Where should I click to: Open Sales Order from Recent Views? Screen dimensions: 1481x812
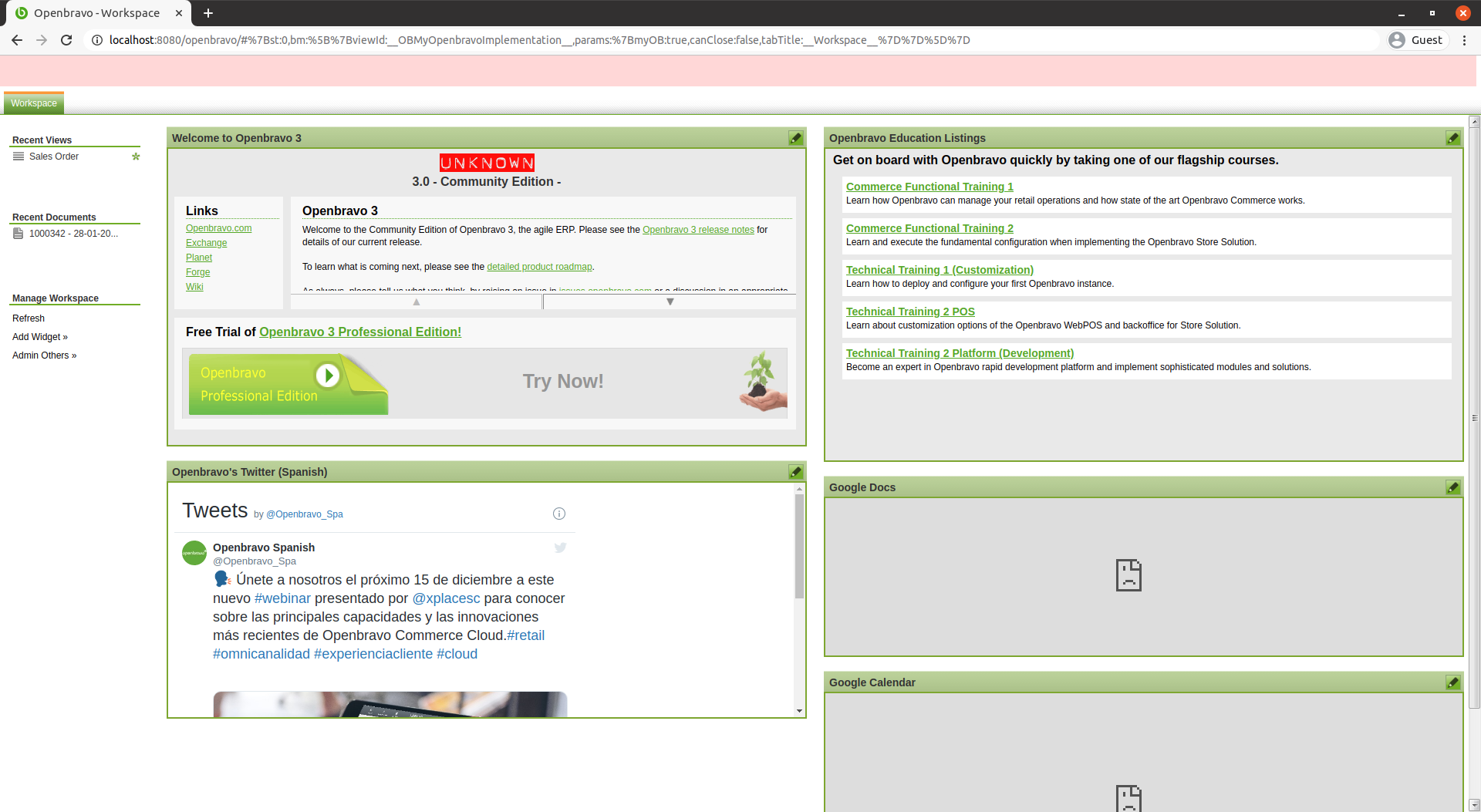pos(54,157)
